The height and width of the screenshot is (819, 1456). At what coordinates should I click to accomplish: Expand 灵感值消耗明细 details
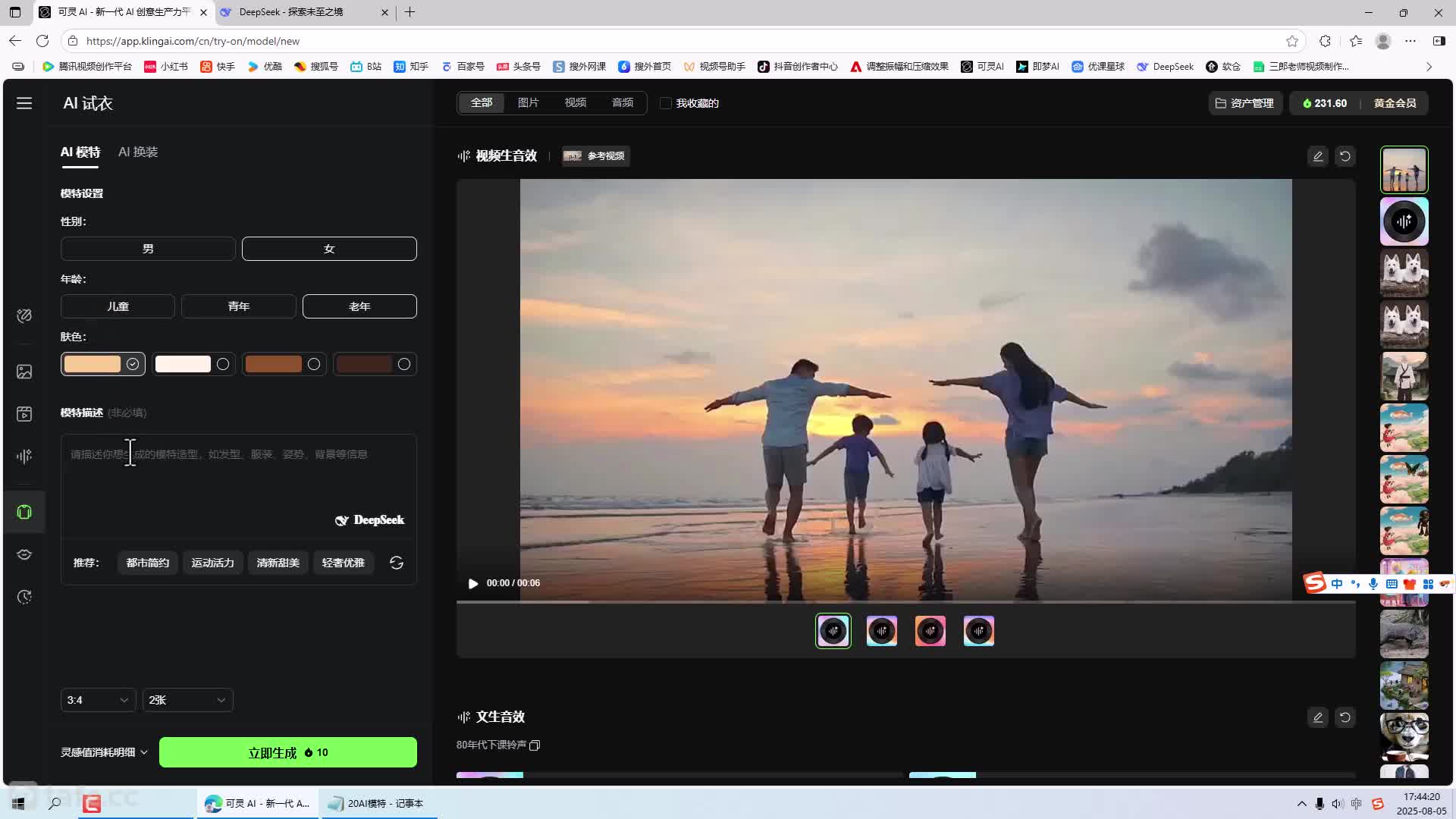click(x=104, y=752)
